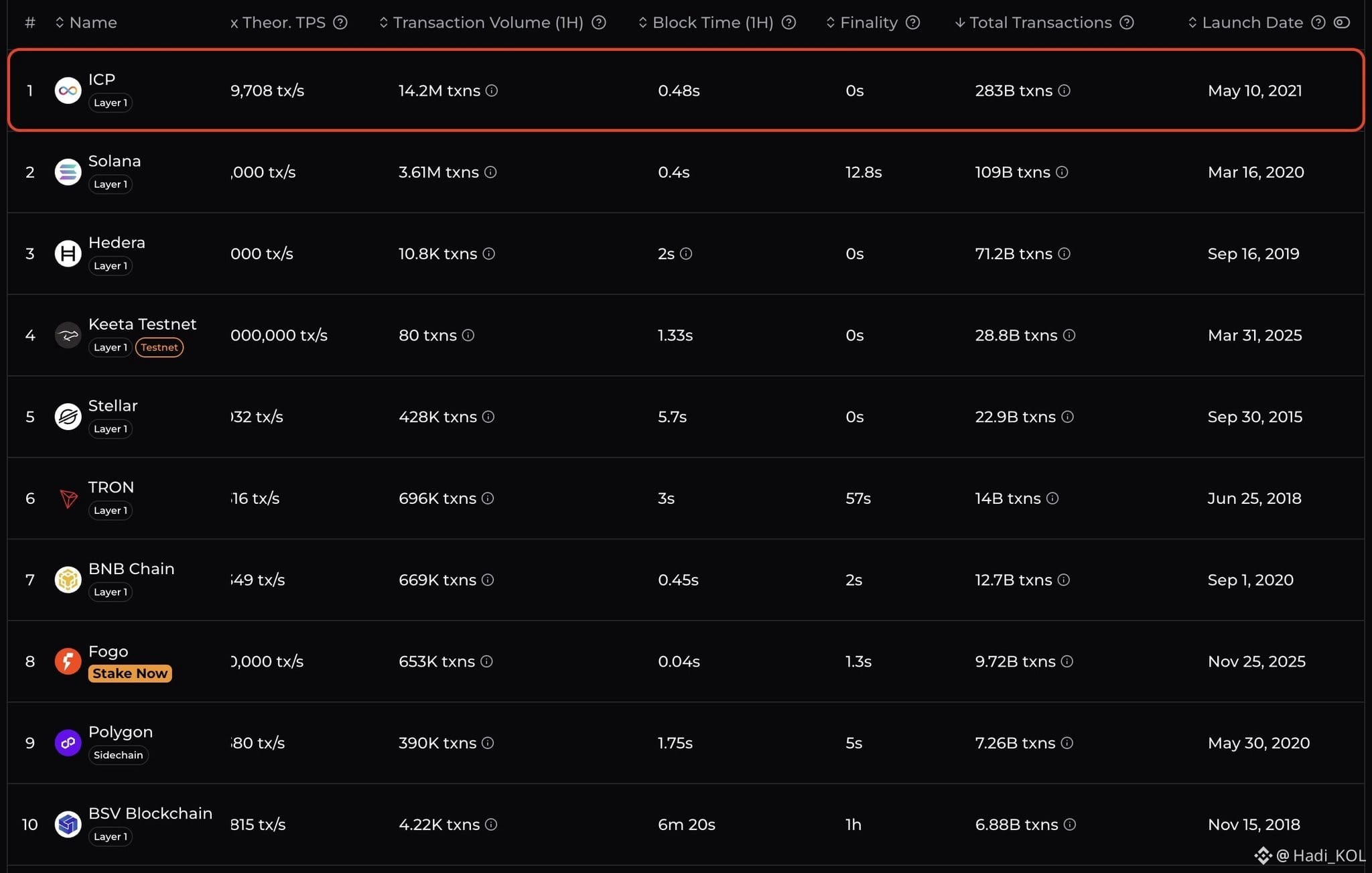Click info icon beside 283B txns
The width and height of the screenshot is (1372, 873).
point(1064,90)
